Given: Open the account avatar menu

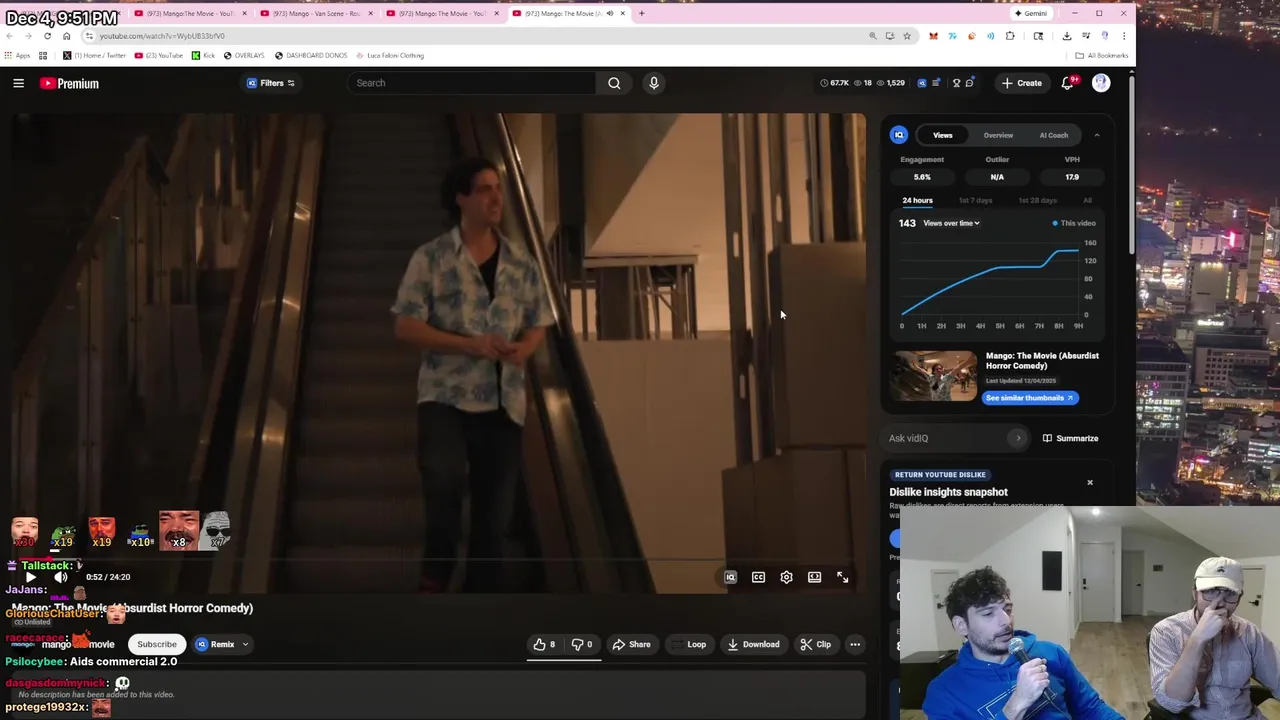Looking at the screenshot, I should 1101,83.
